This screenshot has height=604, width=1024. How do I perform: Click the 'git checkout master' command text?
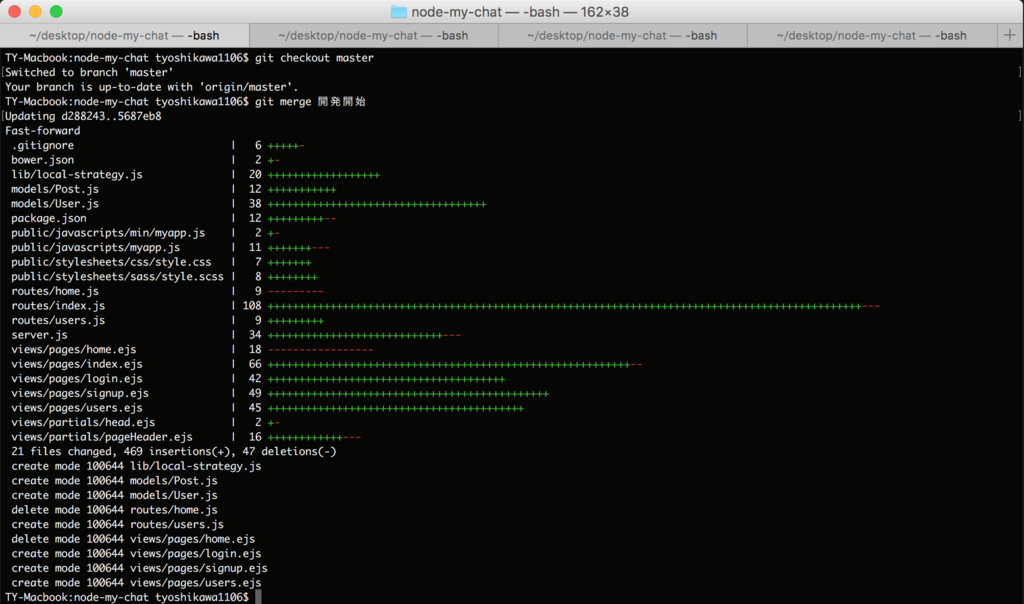pos(314,57)
